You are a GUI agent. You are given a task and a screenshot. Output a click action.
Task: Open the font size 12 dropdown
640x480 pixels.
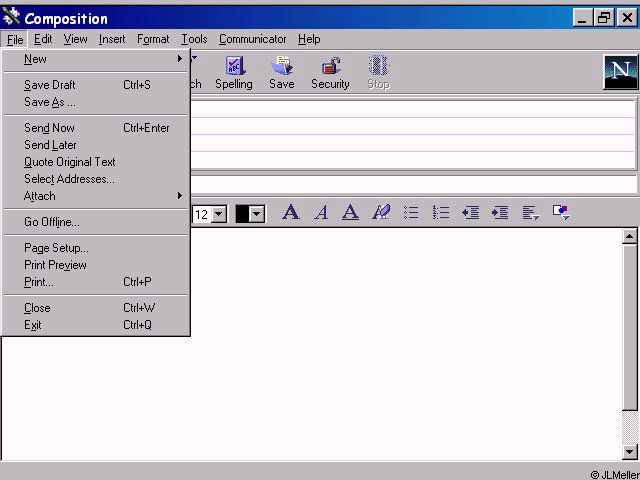(219, 214)
